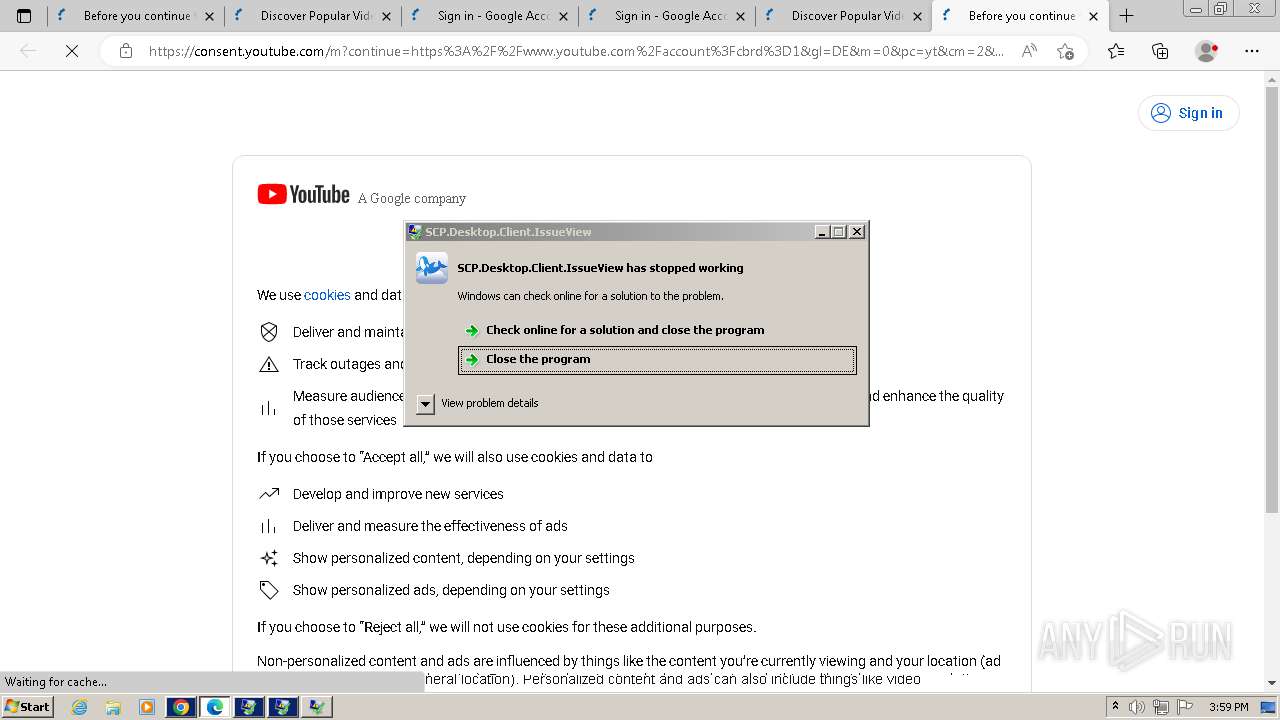Open Action Center flag tray icon

(1185, 707)
